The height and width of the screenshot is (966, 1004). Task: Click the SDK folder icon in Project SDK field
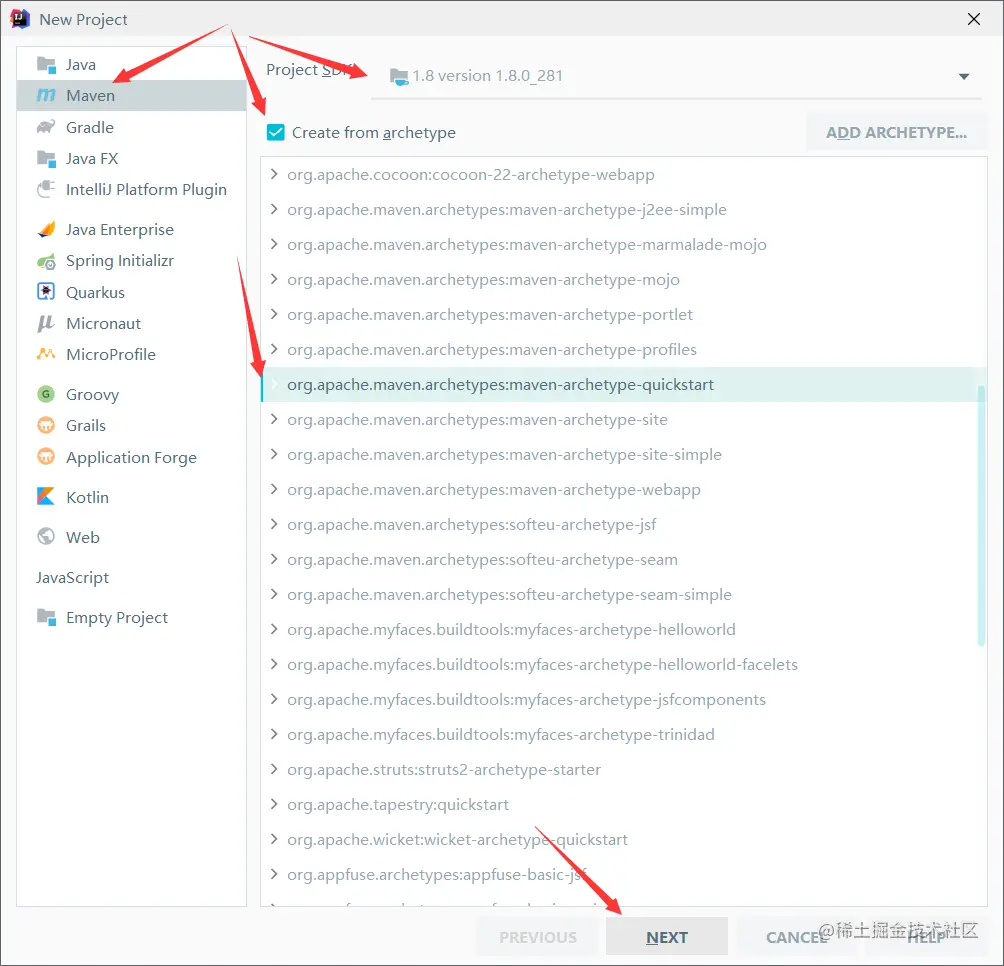399,77
